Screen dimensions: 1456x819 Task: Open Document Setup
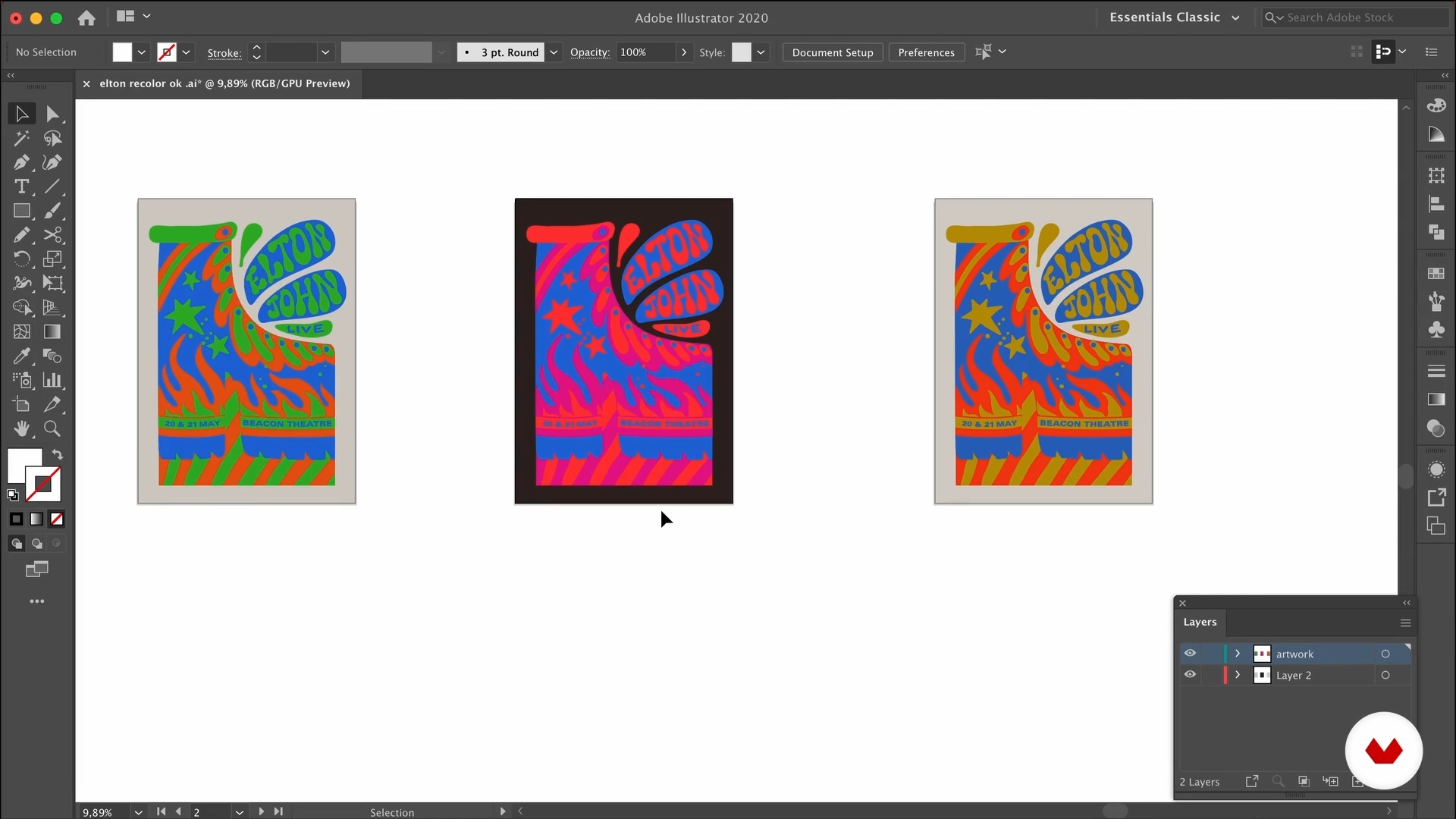pos(833,52)
